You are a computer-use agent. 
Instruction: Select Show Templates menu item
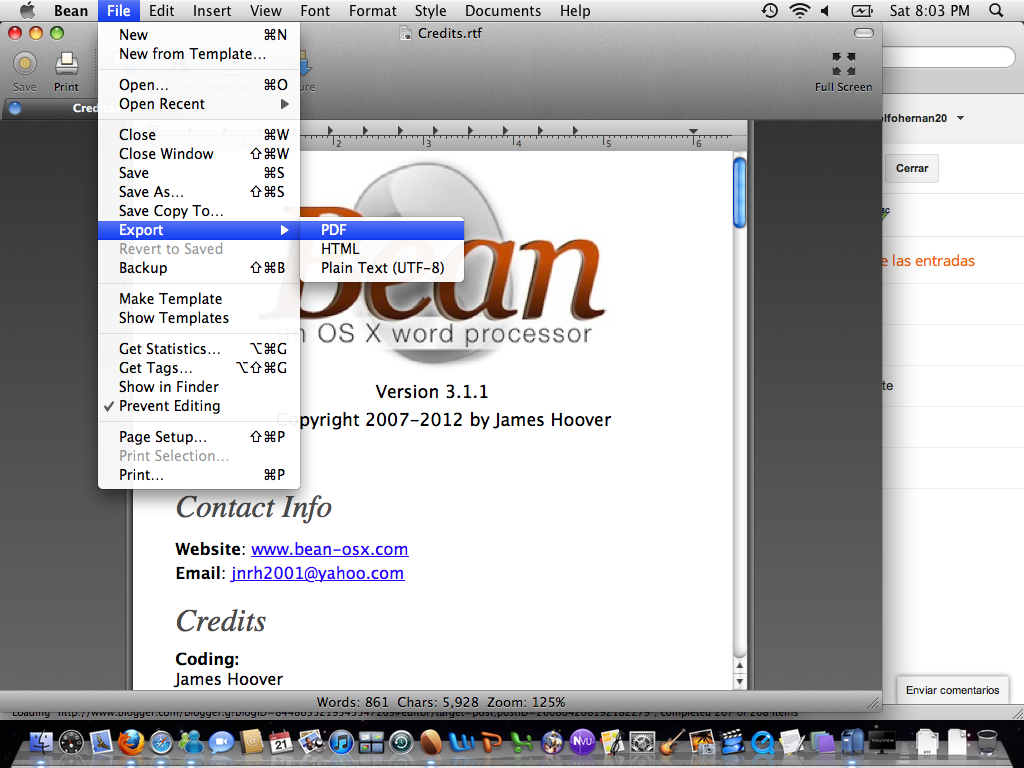199,318
